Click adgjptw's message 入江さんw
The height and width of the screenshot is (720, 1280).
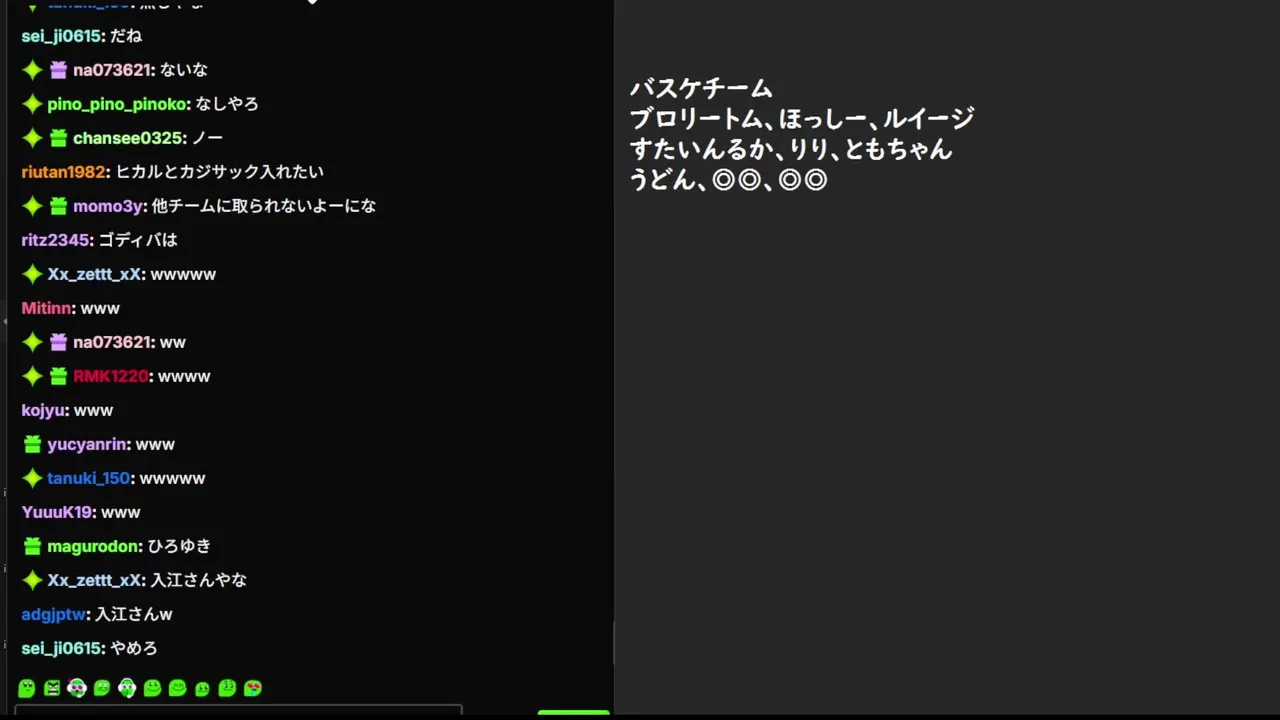pyautogui.click(x=134, y=614)
